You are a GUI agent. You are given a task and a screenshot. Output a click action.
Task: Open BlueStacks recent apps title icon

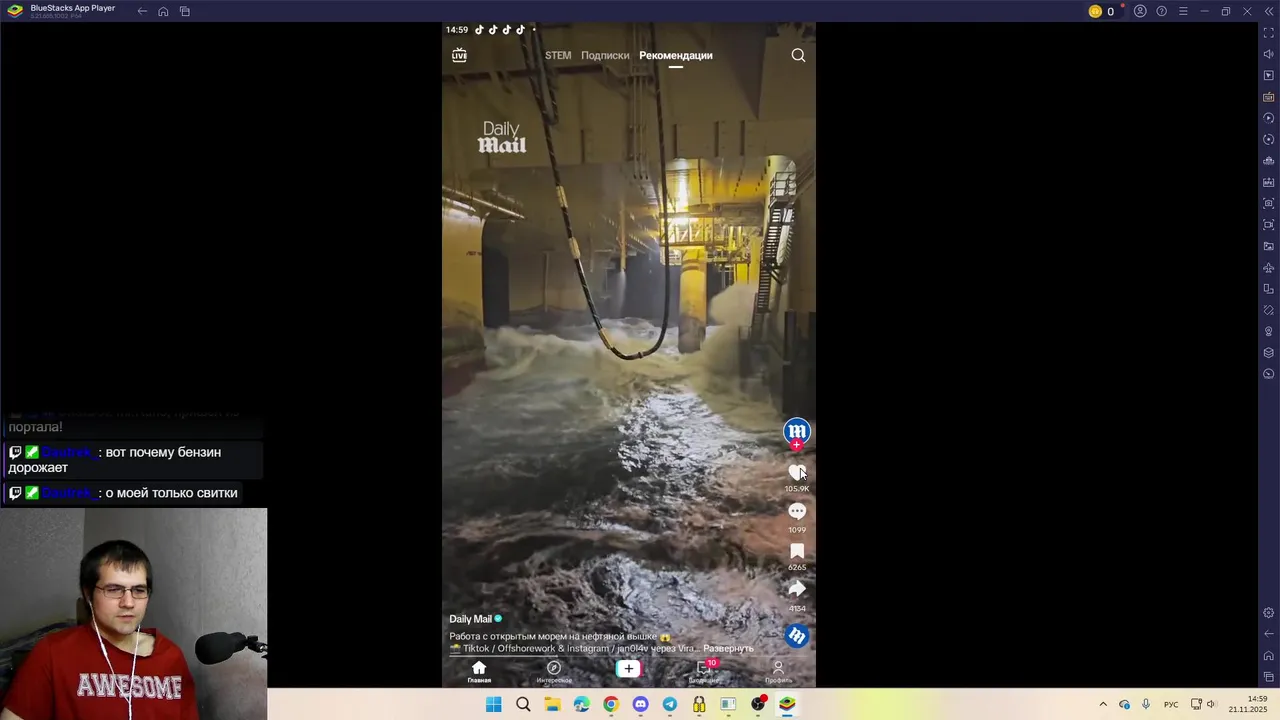tap(185, 11)
